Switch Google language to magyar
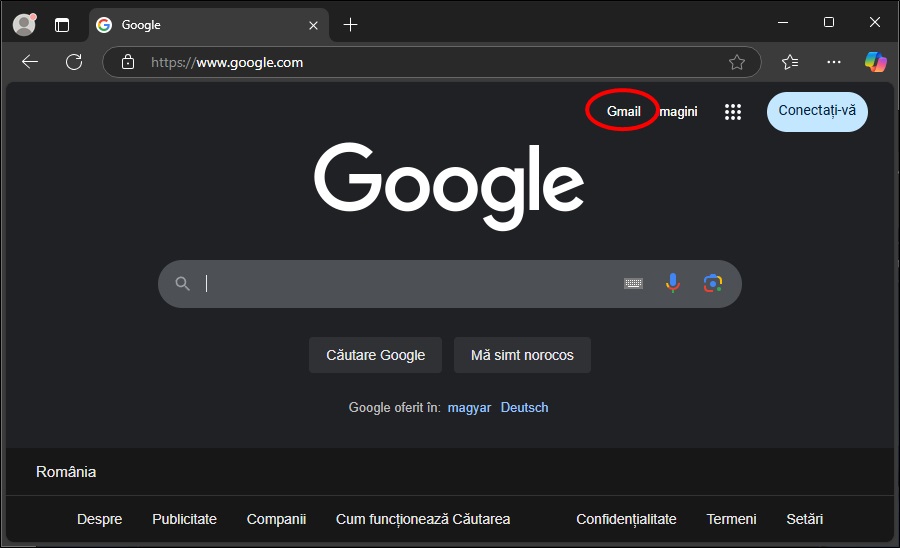Screen dimensions: 900x548 (x=469, y=407)
